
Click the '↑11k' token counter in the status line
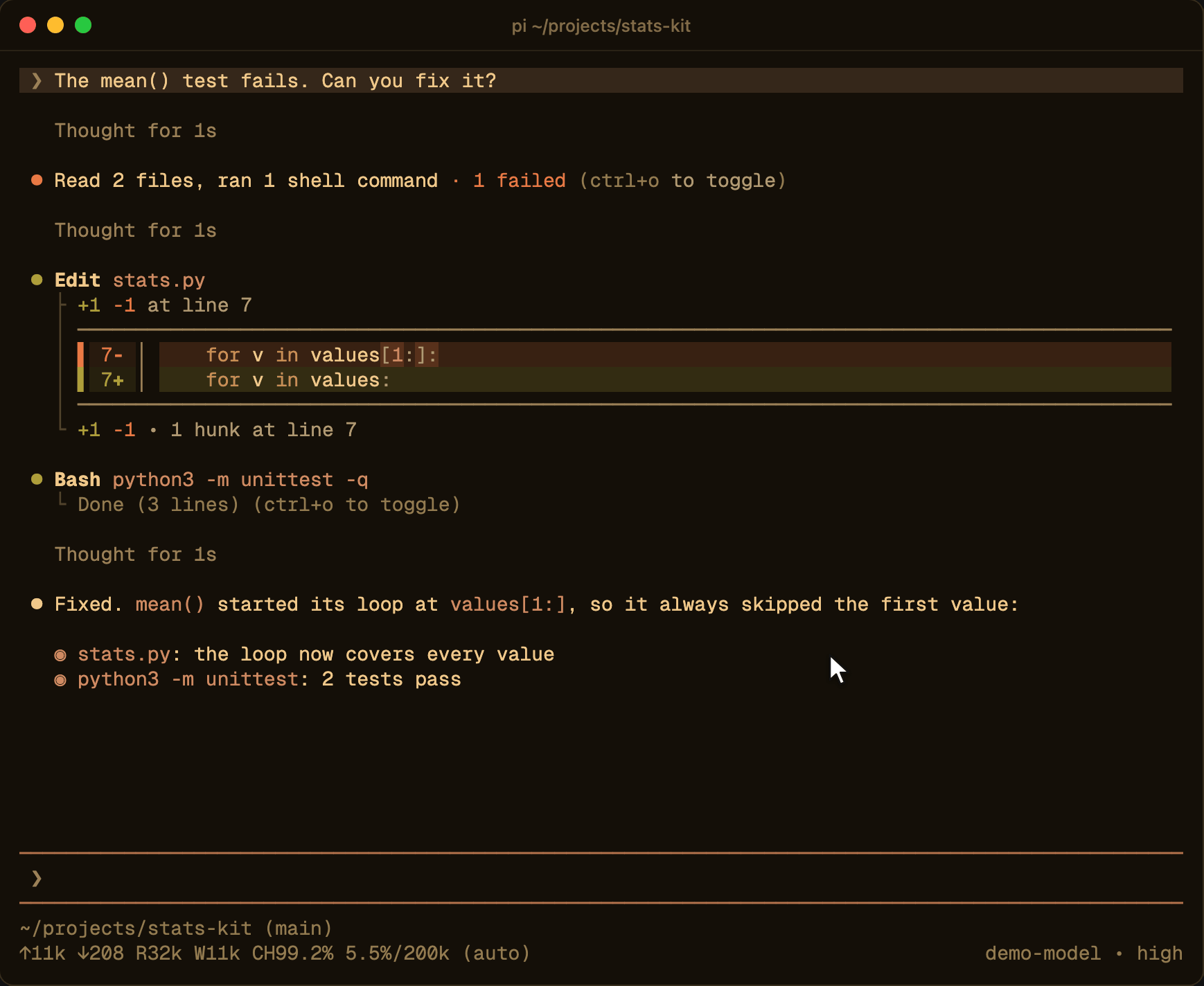[x=42, y=953]
